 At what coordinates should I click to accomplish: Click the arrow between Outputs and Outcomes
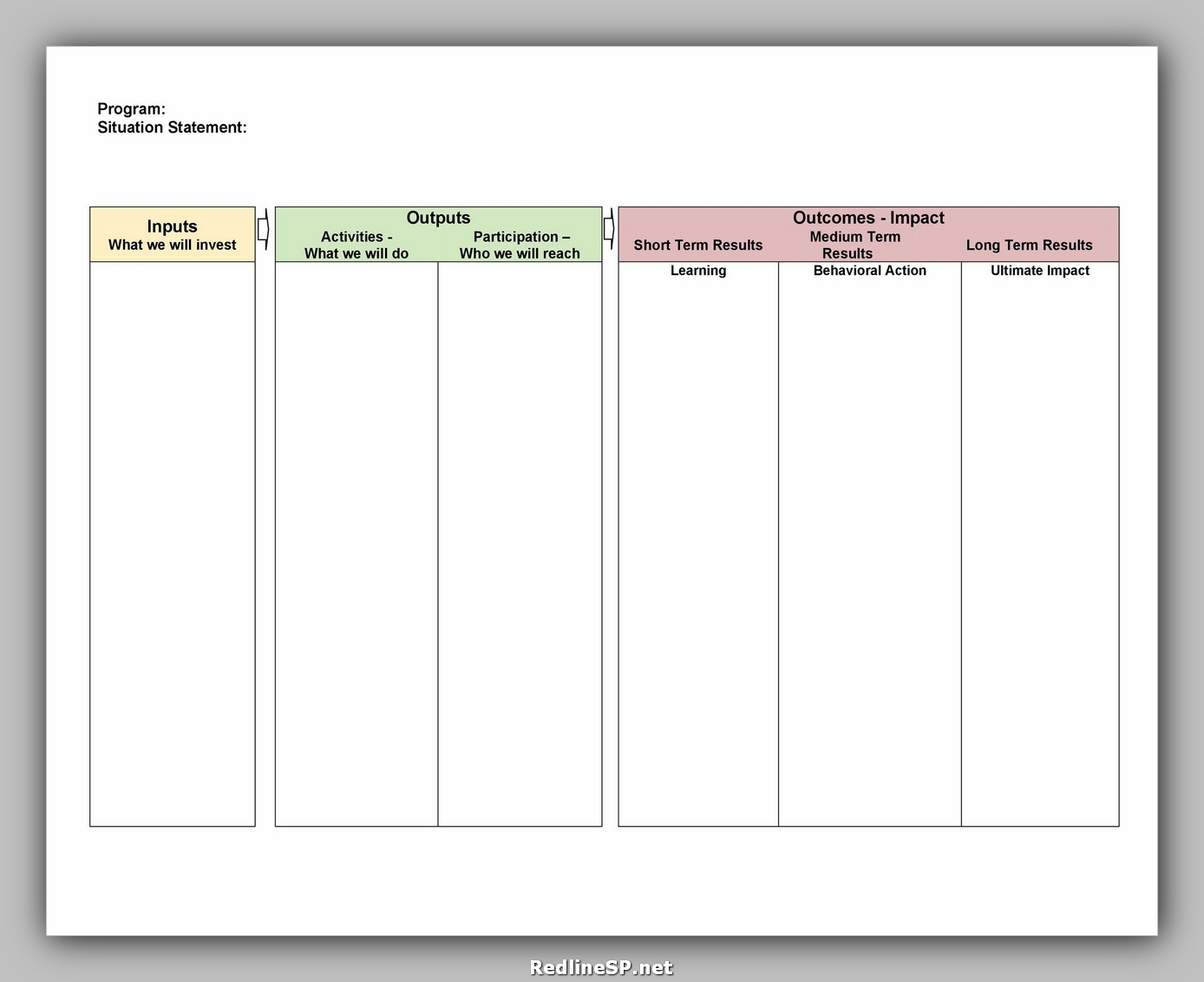pos(609,229)
